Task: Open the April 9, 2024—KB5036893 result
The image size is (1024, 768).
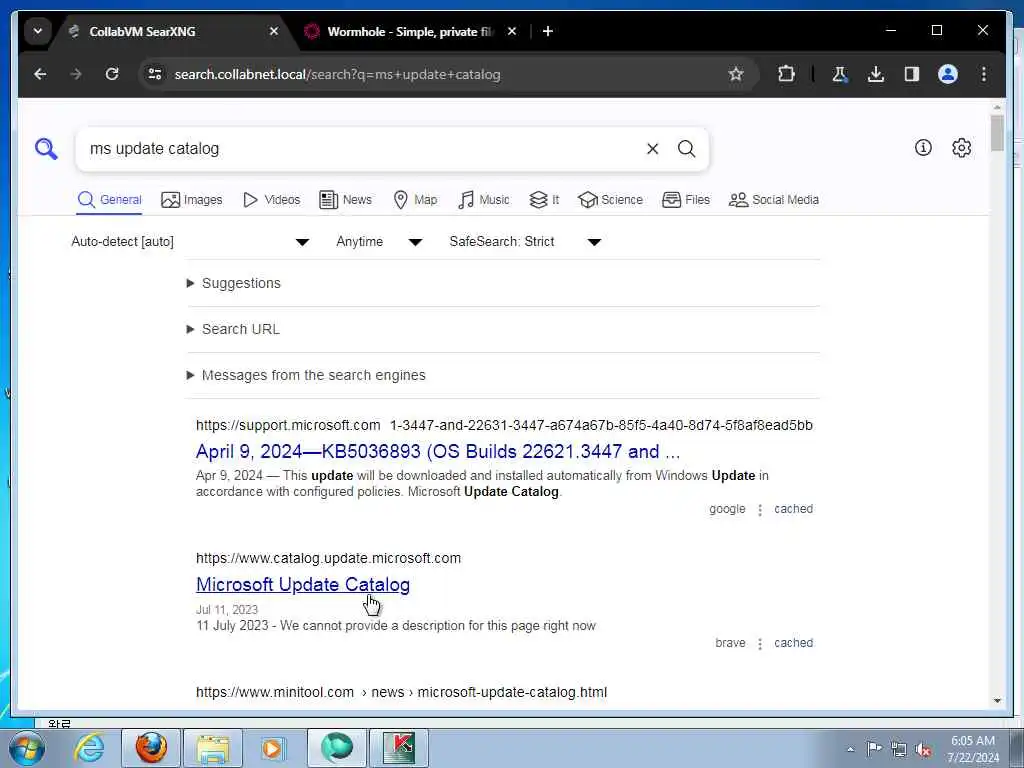Action: tap(438, 452)
